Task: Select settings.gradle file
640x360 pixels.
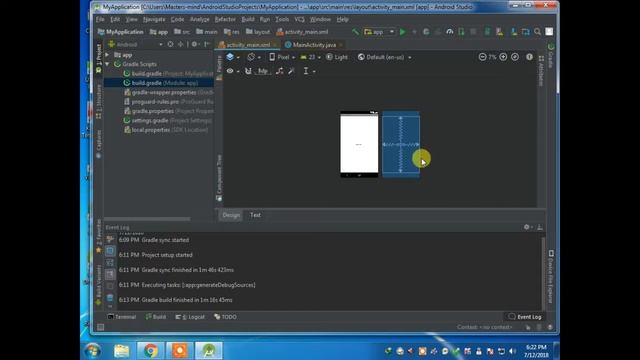Action: tap(167, 120)
